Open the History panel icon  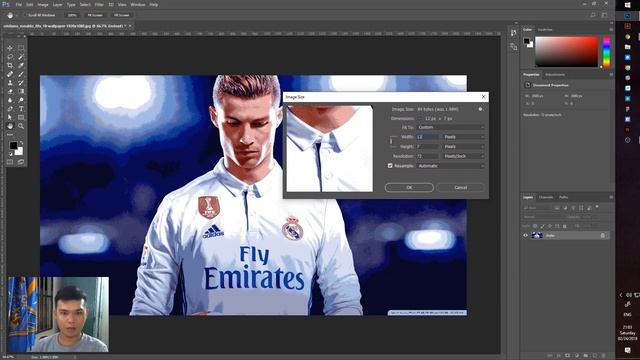pos(513,33)
